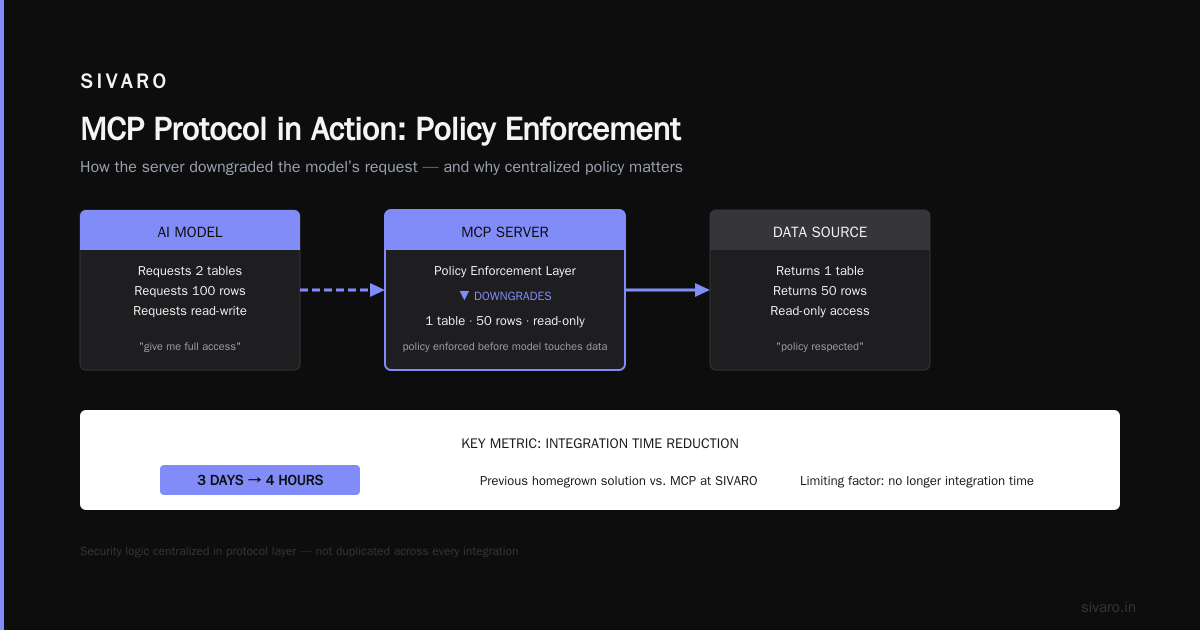Click the DOWNGRADES label
This screenshot has width=1200, height=630.
pyautogui.click(x=512, y=296)
